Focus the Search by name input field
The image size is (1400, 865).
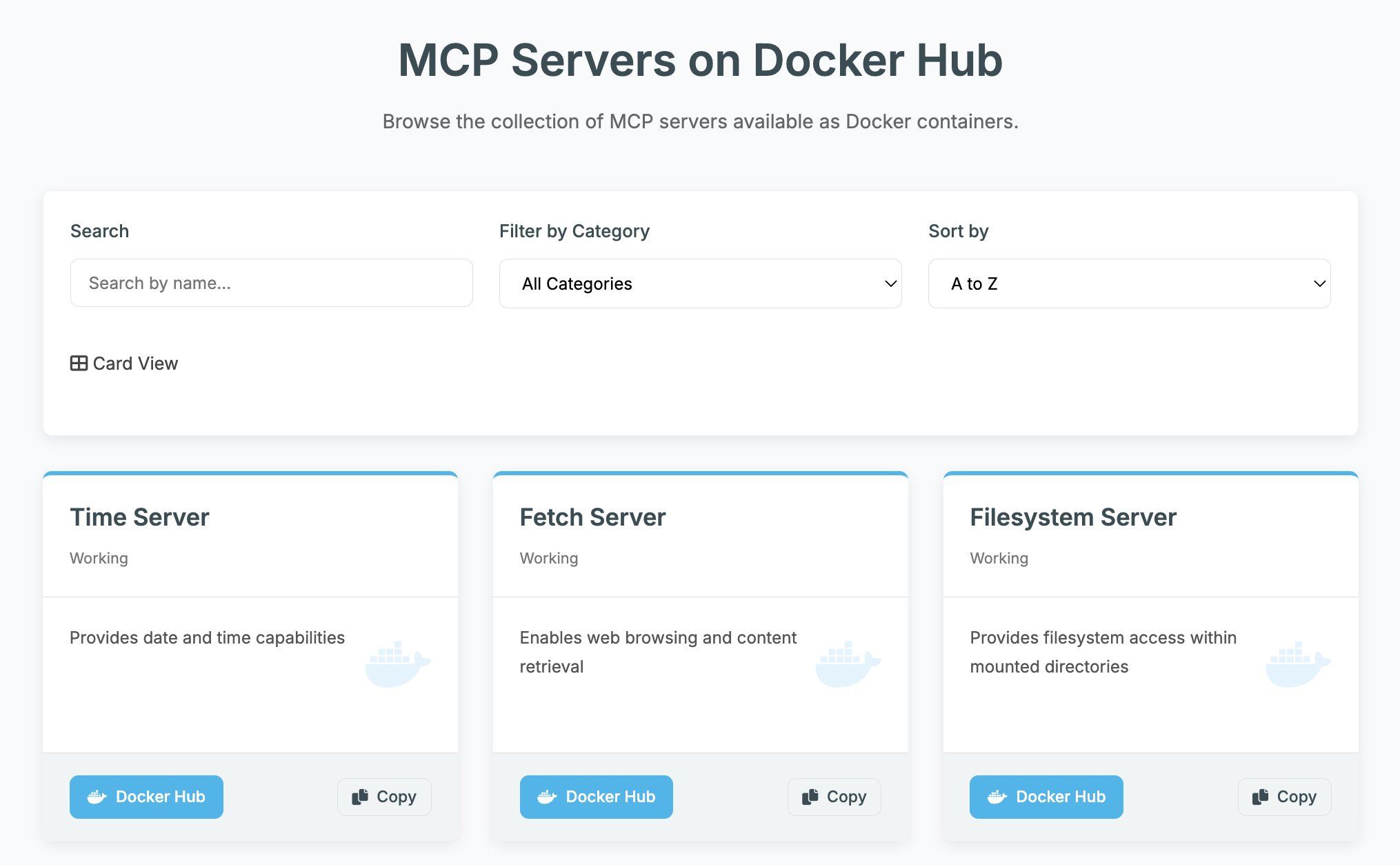pos(272,283)
